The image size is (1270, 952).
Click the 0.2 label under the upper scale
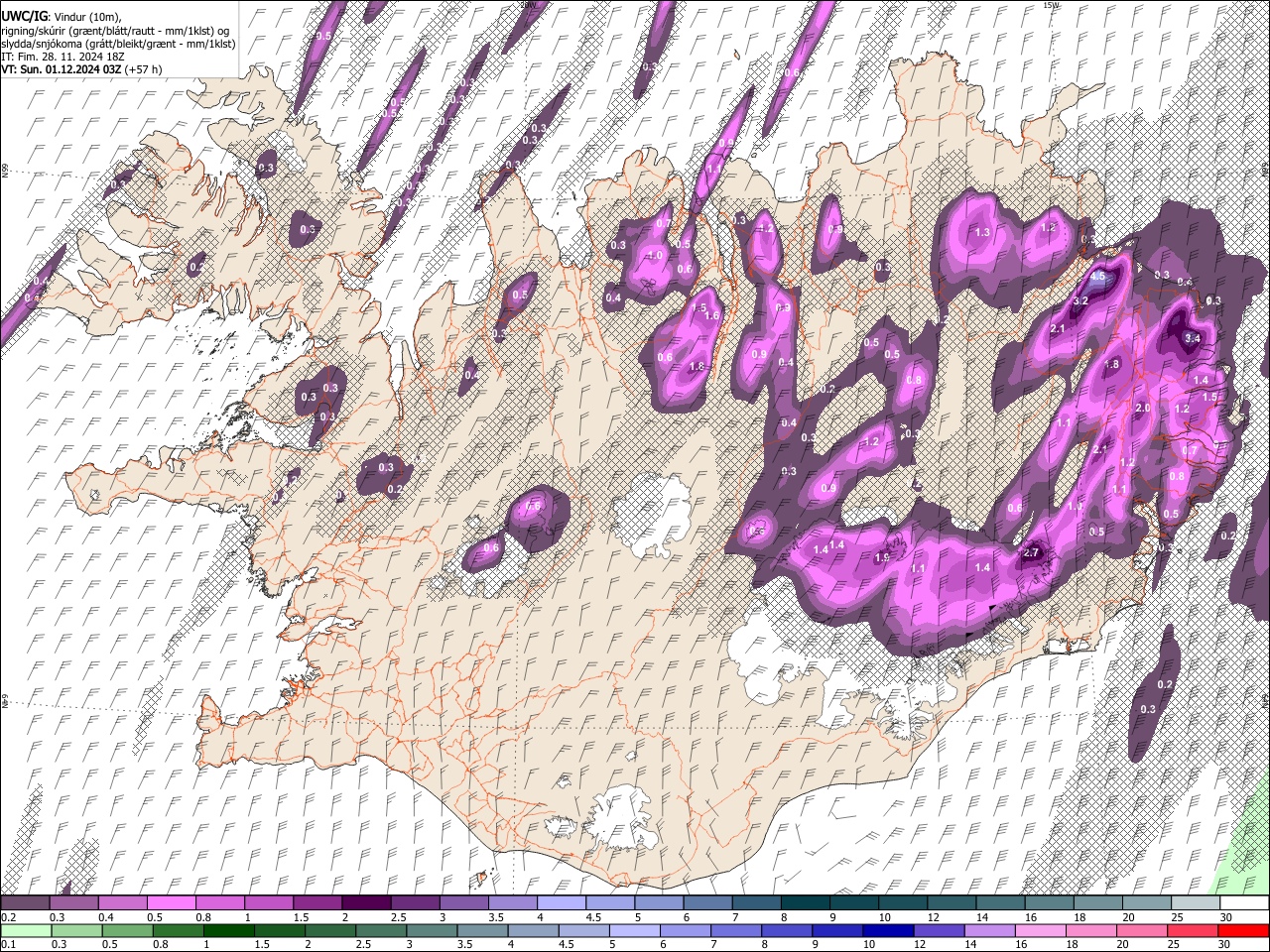tap(7, 917)
